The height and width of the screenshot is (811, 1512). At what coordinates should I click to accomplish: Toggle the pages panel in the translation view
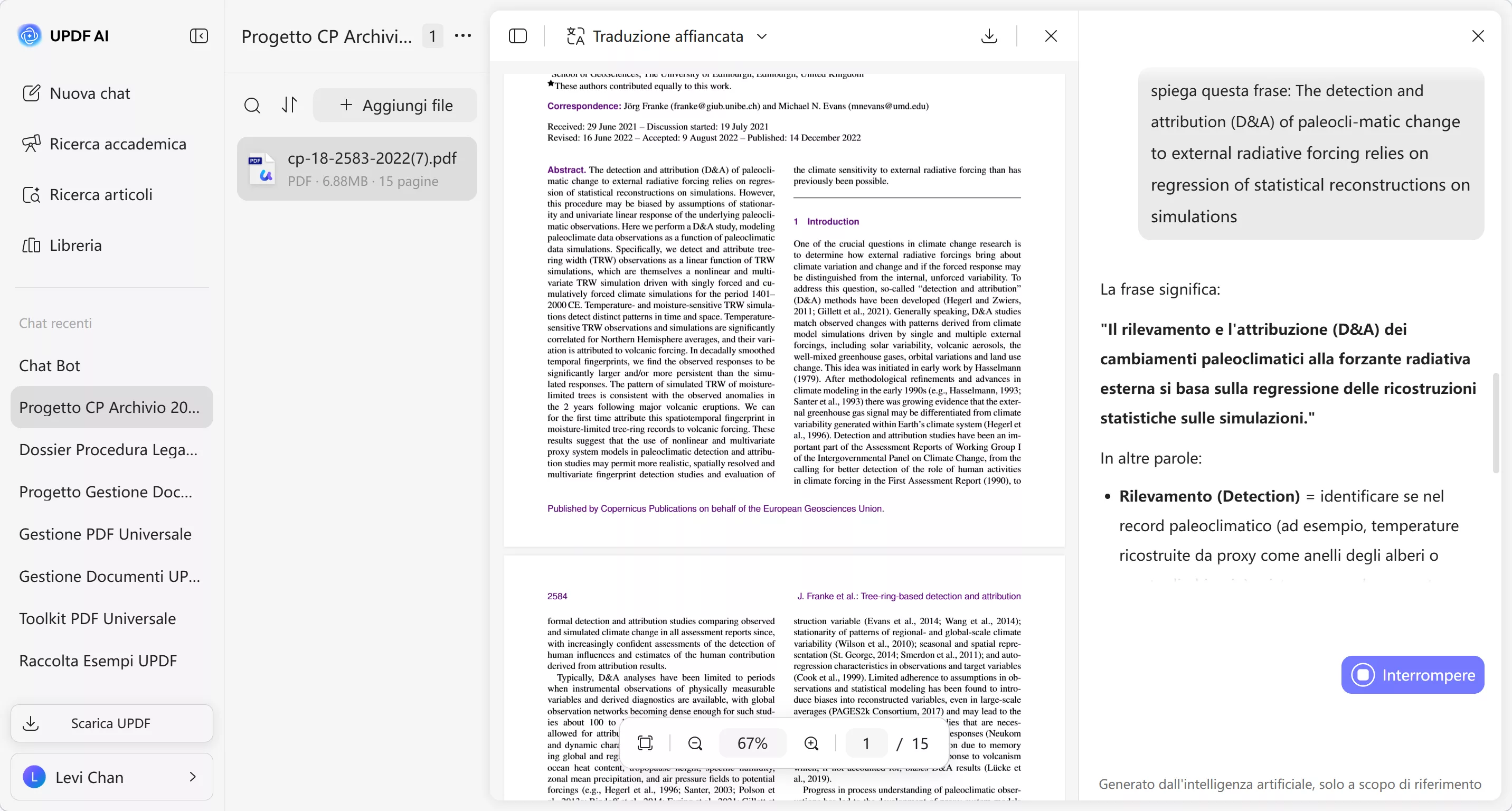click(517, 36)
